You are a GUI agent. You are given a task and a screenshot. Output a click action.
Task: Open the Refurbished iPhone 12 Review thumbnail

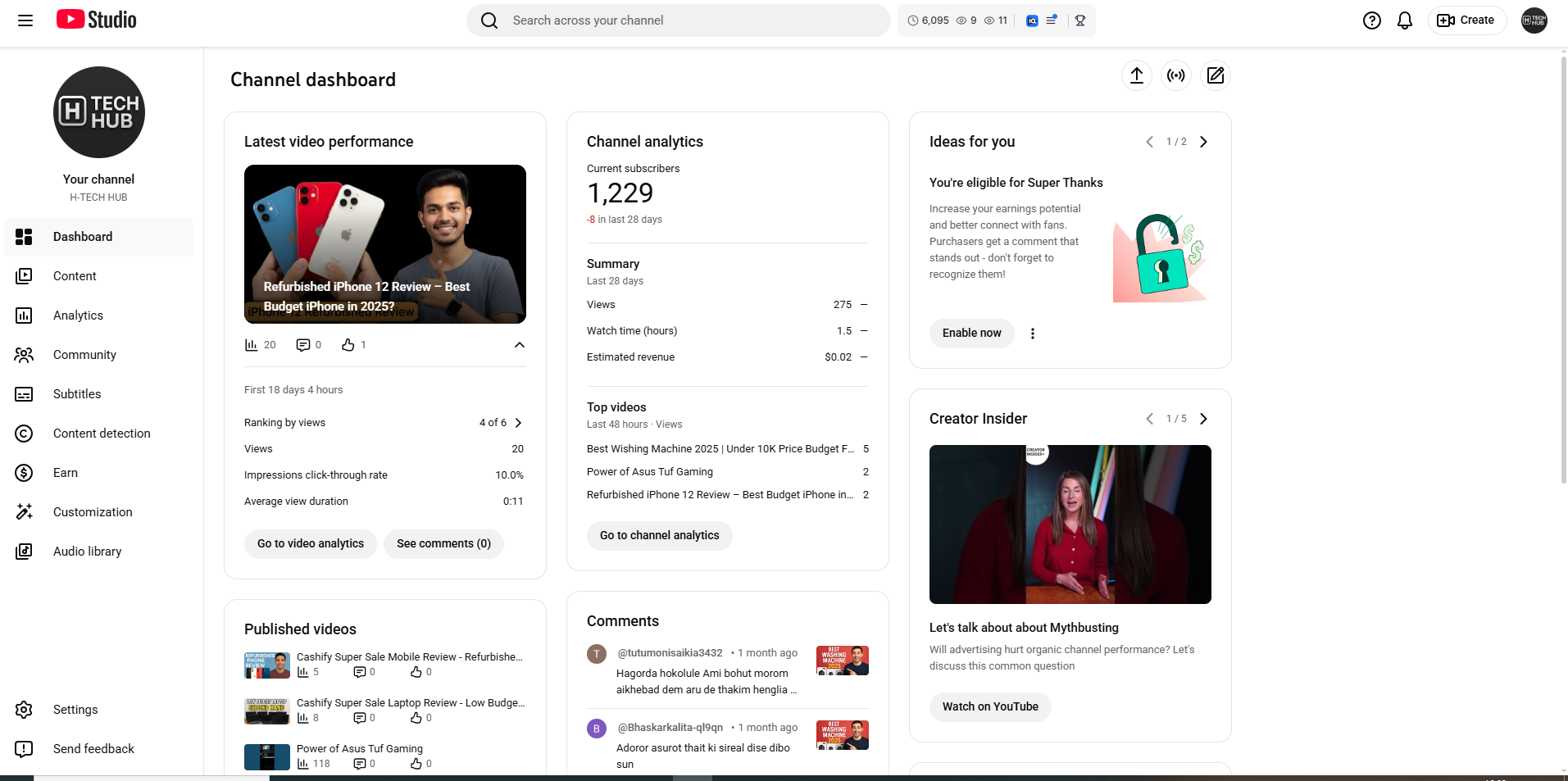[385, 243]
